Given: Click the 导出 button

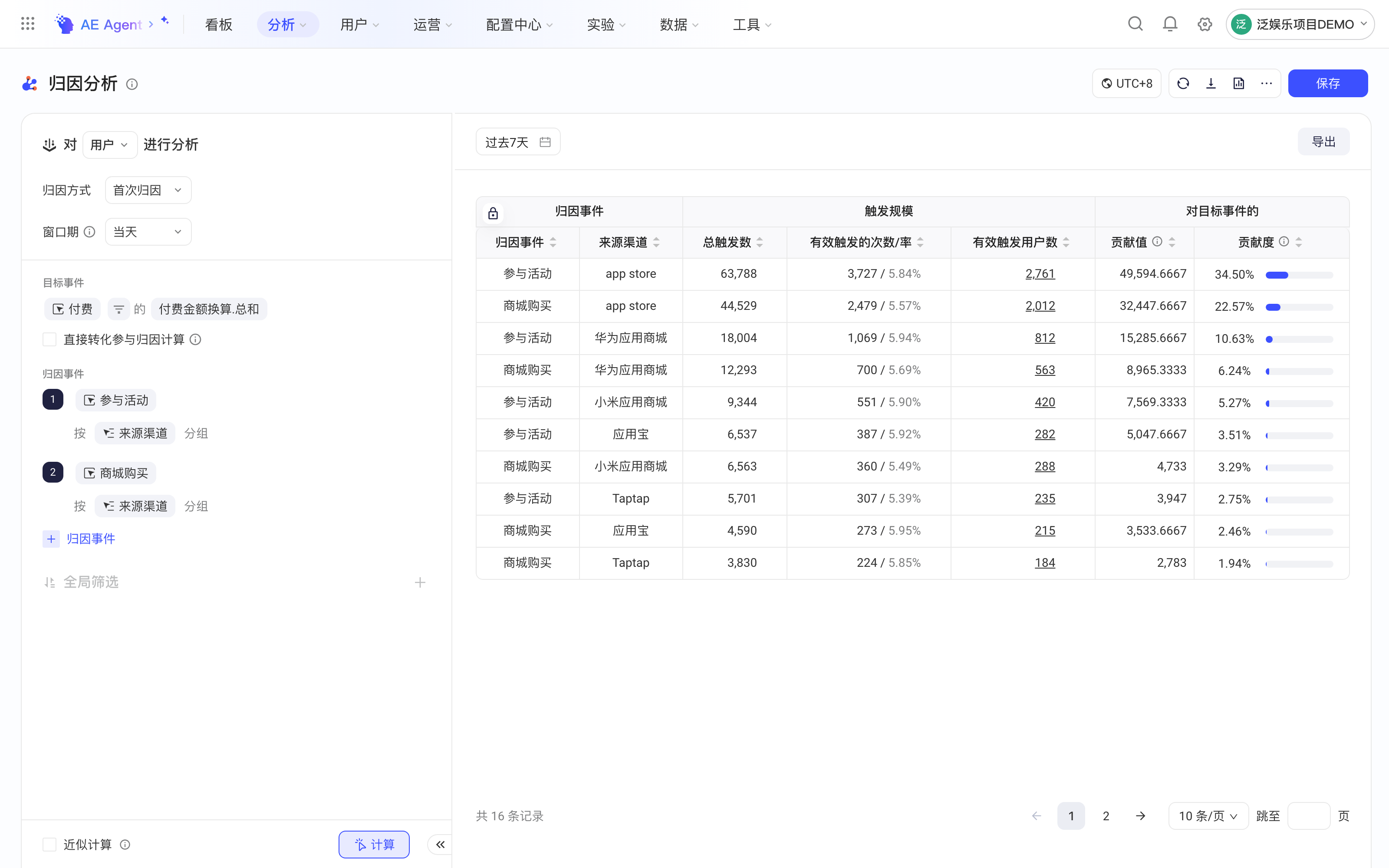Looking at the screenshot, I should tap(1323, 142).
